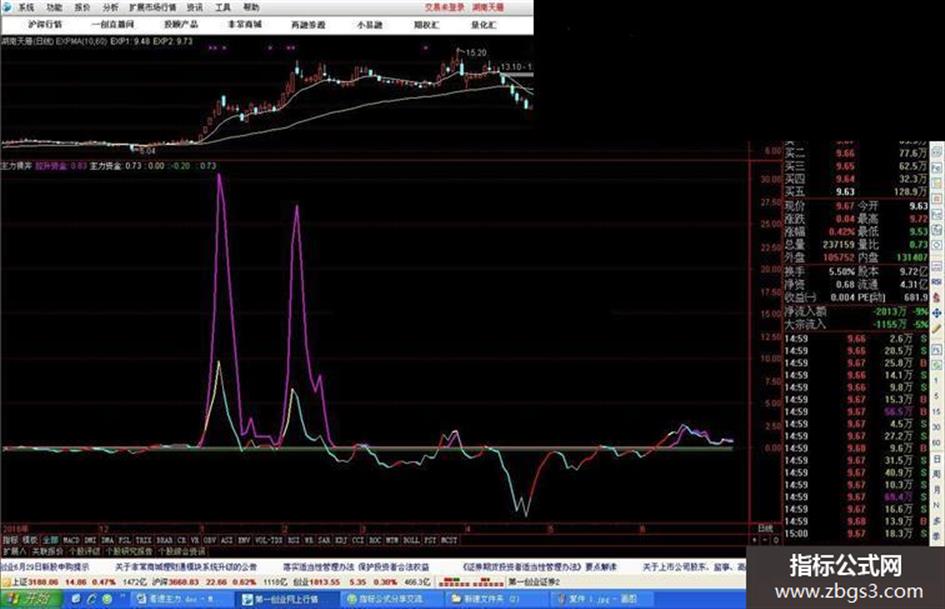
Task: Select the EMV indicator tab
Action: [x=244, y=540]
